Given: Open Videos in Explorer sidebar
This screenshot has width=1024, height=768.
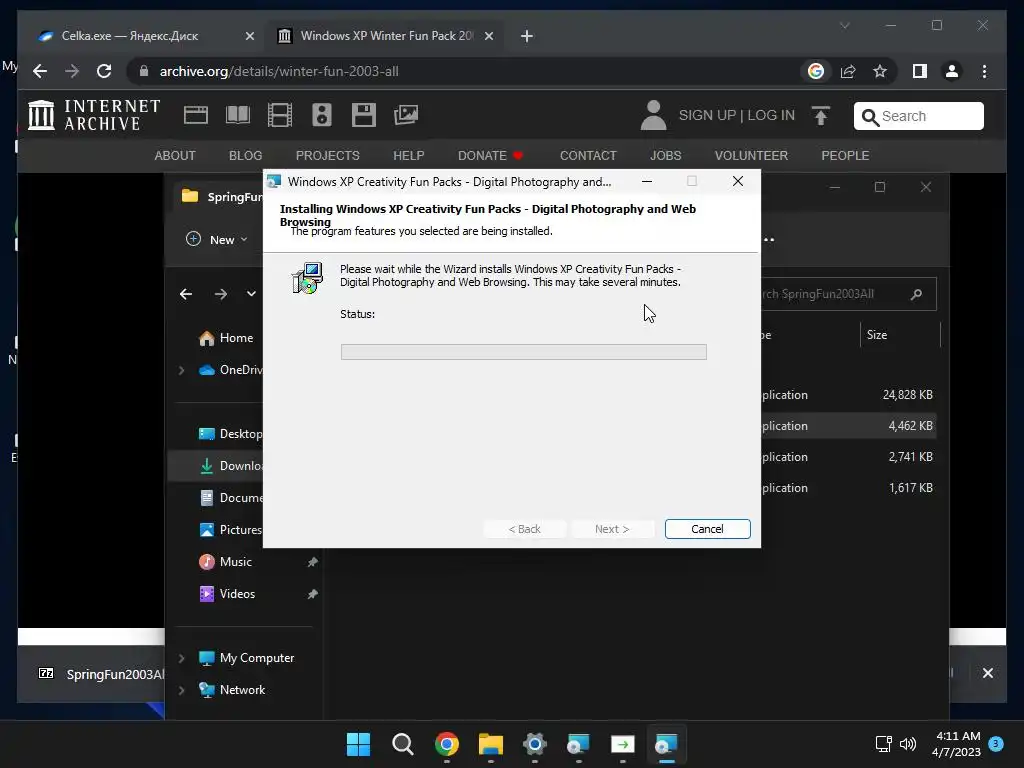Looking at the screenshot, I should [x=227, y=594].
